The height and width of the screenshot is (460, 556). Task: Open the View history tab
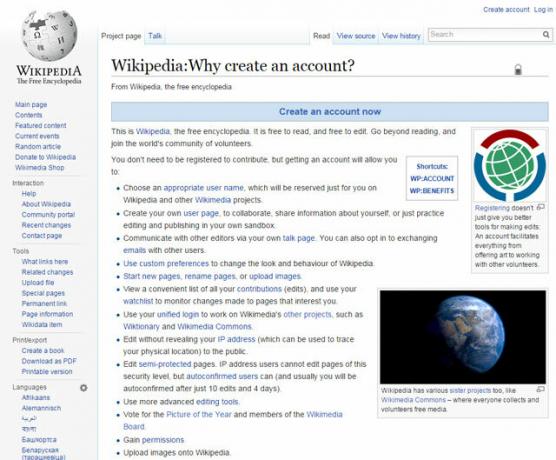(401, 36)
